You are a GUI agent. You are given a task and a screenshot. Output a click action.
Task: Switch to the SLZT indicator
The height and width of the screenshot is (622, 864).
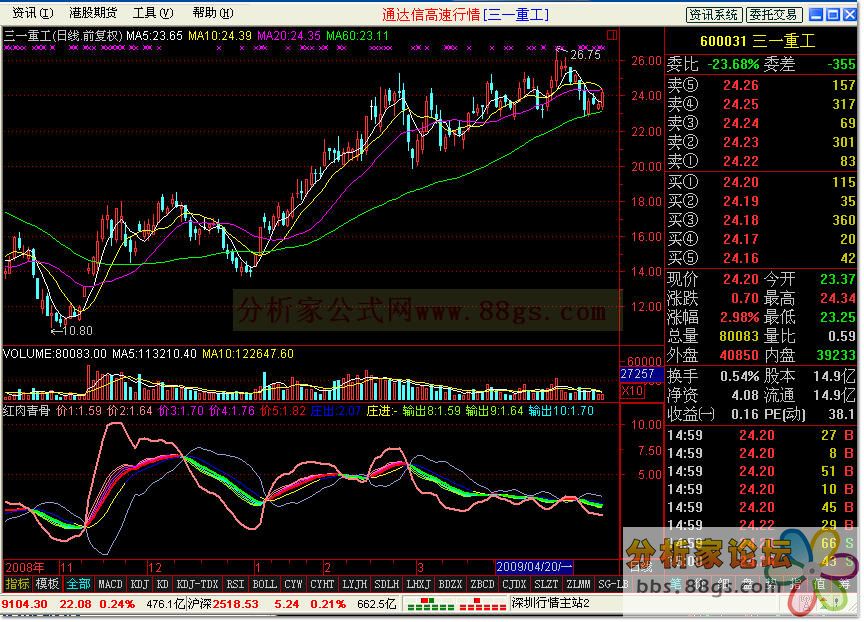pos(546,584)
